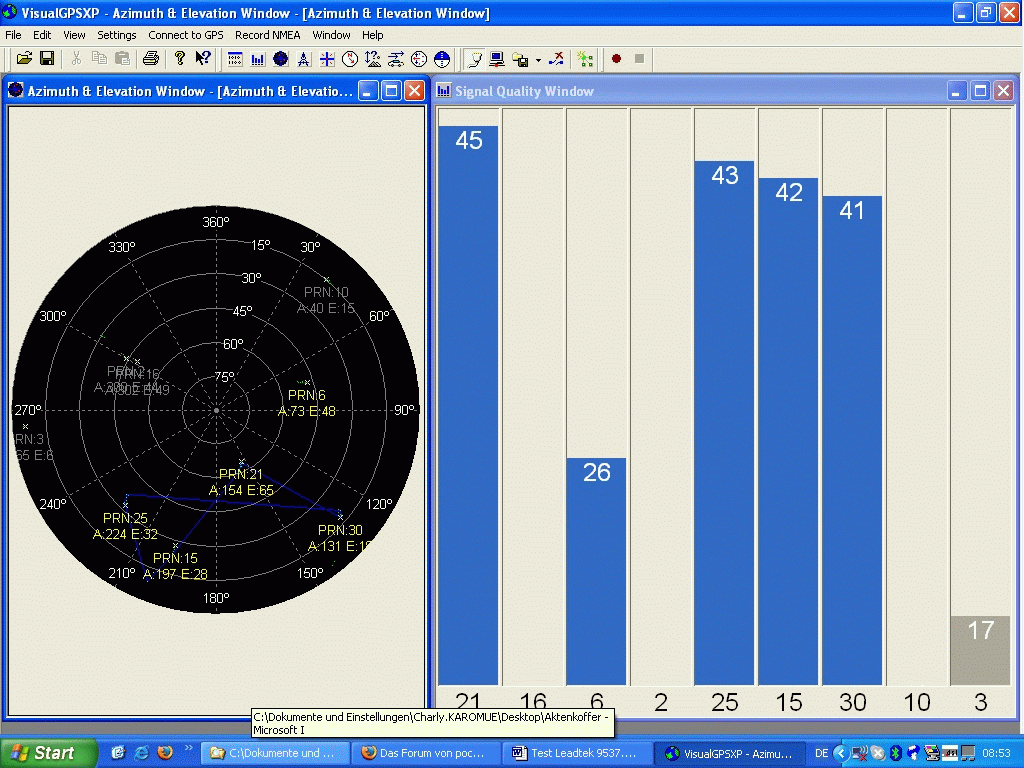Expand the dropdown arrow in the toolbar
The width and height of the screenshot is (1024, 768).
(538, 59)
